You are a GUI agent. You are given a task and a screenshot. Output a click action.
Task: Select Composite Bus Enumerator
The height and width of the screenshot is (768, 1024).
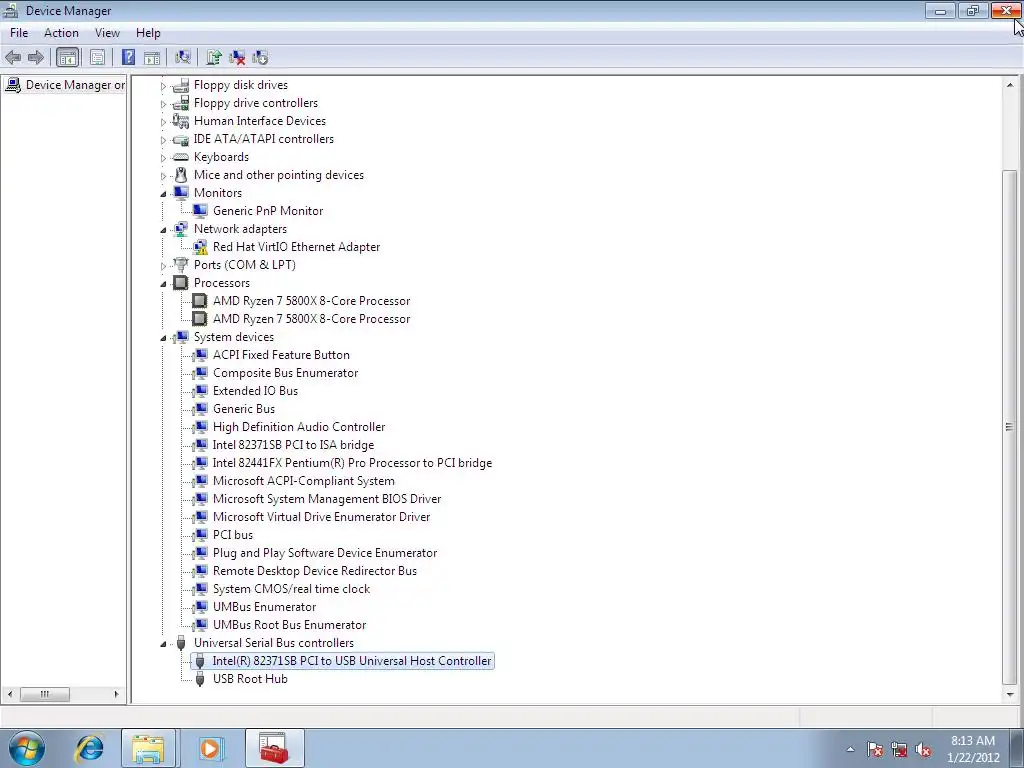[285, 373]
